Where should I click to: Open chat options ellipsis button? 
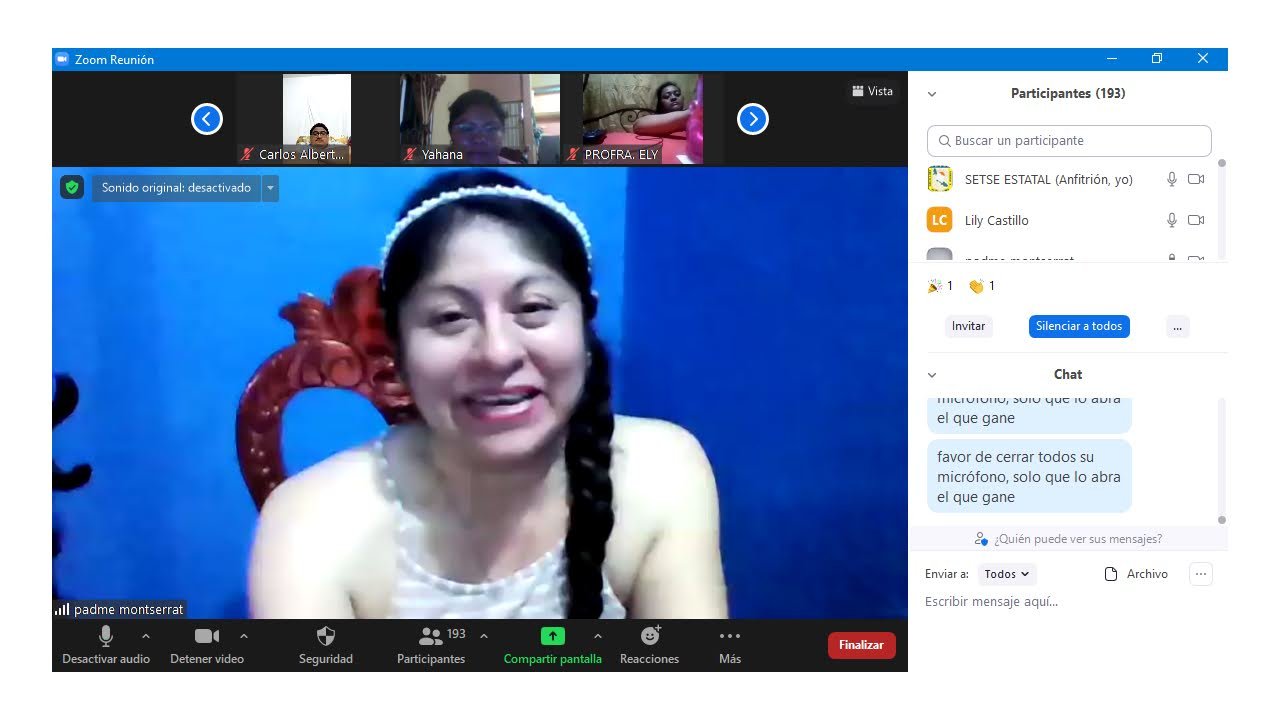1201,574
